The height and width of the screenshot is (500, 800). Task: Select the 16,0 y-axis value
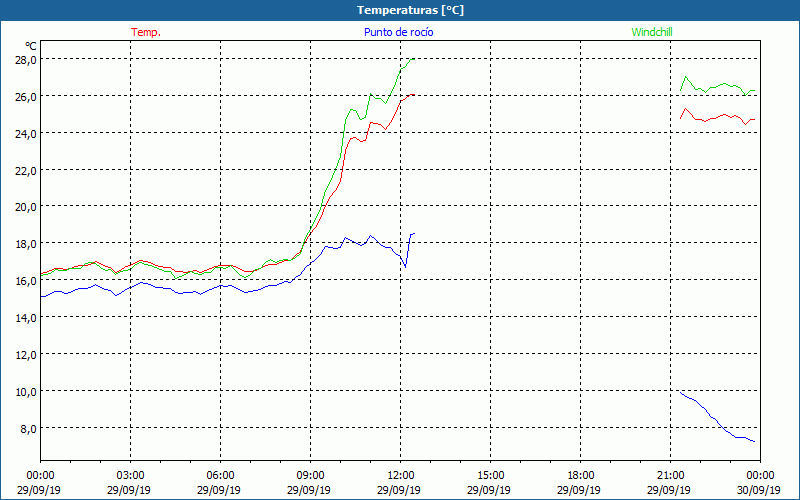coord(26,281)
